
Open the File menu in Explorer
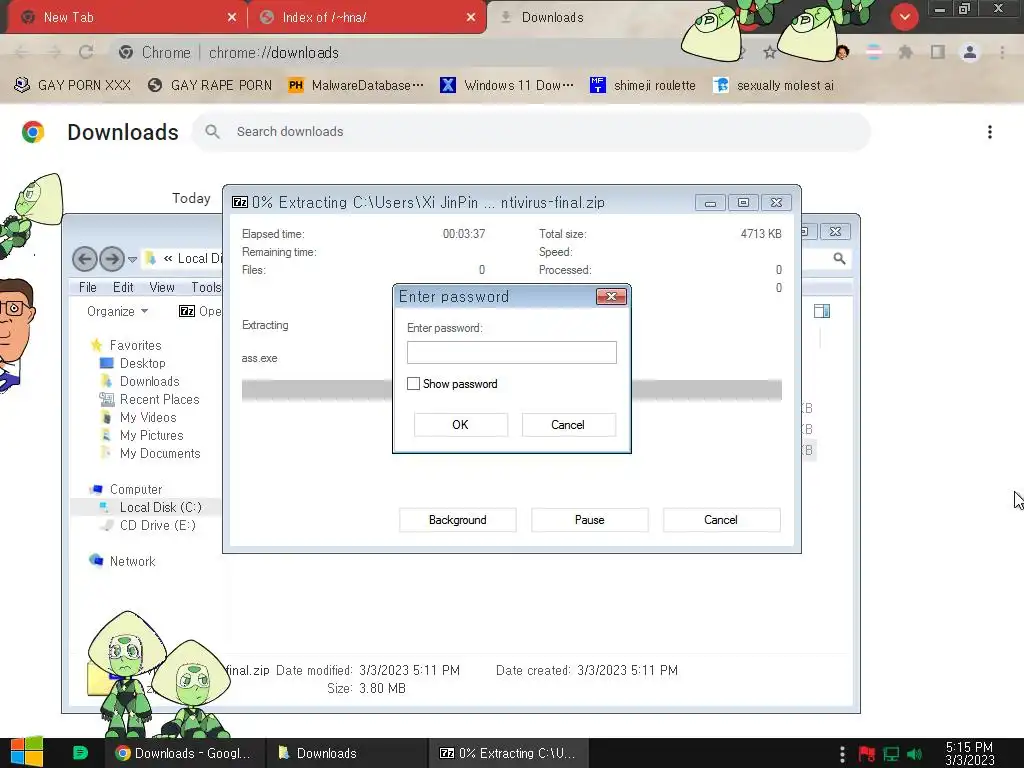tap(88, 287)
